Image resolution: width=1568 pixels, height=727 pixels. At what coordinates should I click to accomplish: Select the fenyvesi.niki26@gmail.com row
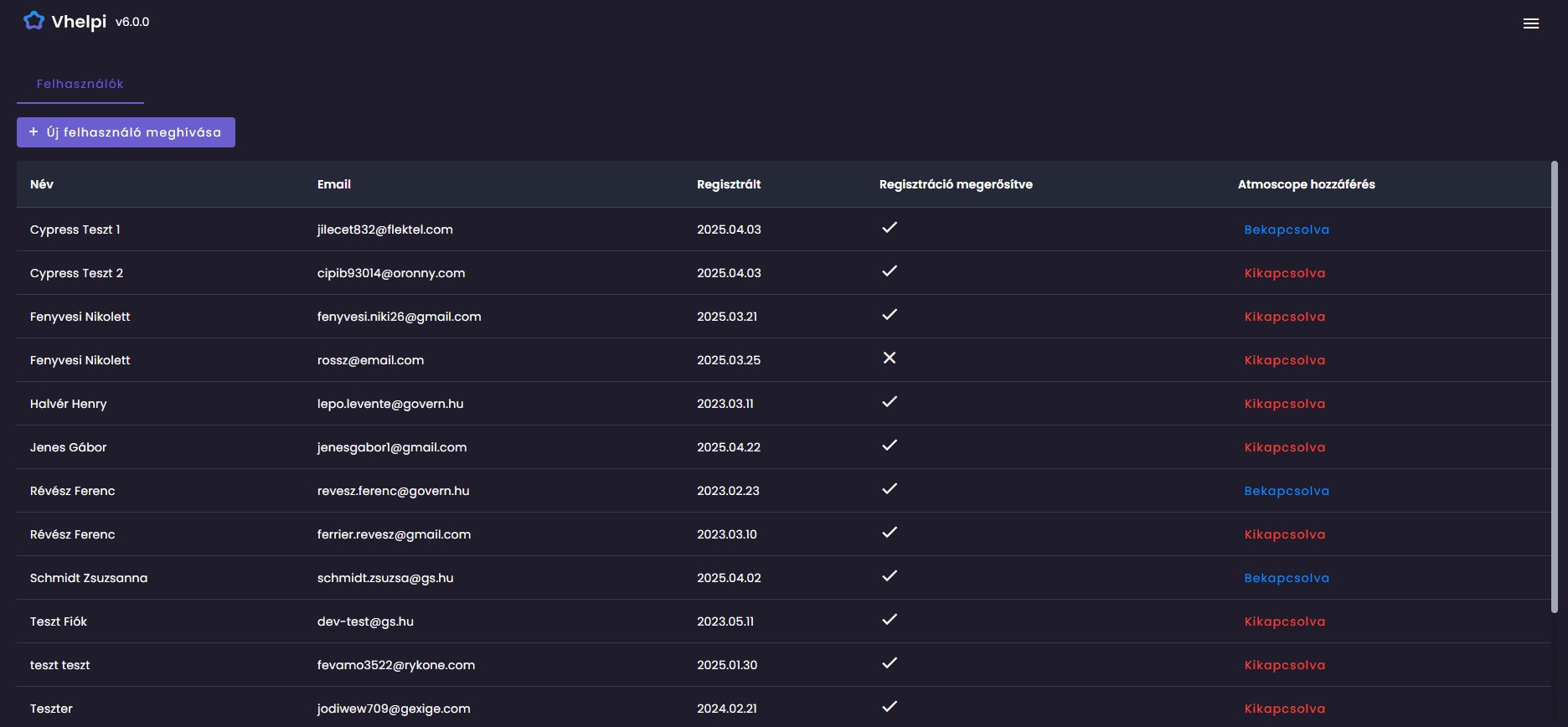click(784, 317)
